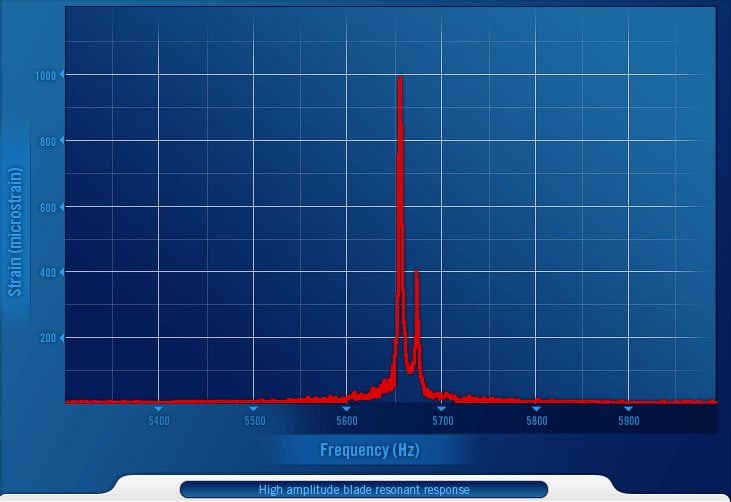
Task: Click the tick arrow beside 200
Action: [x=62, y=337]
